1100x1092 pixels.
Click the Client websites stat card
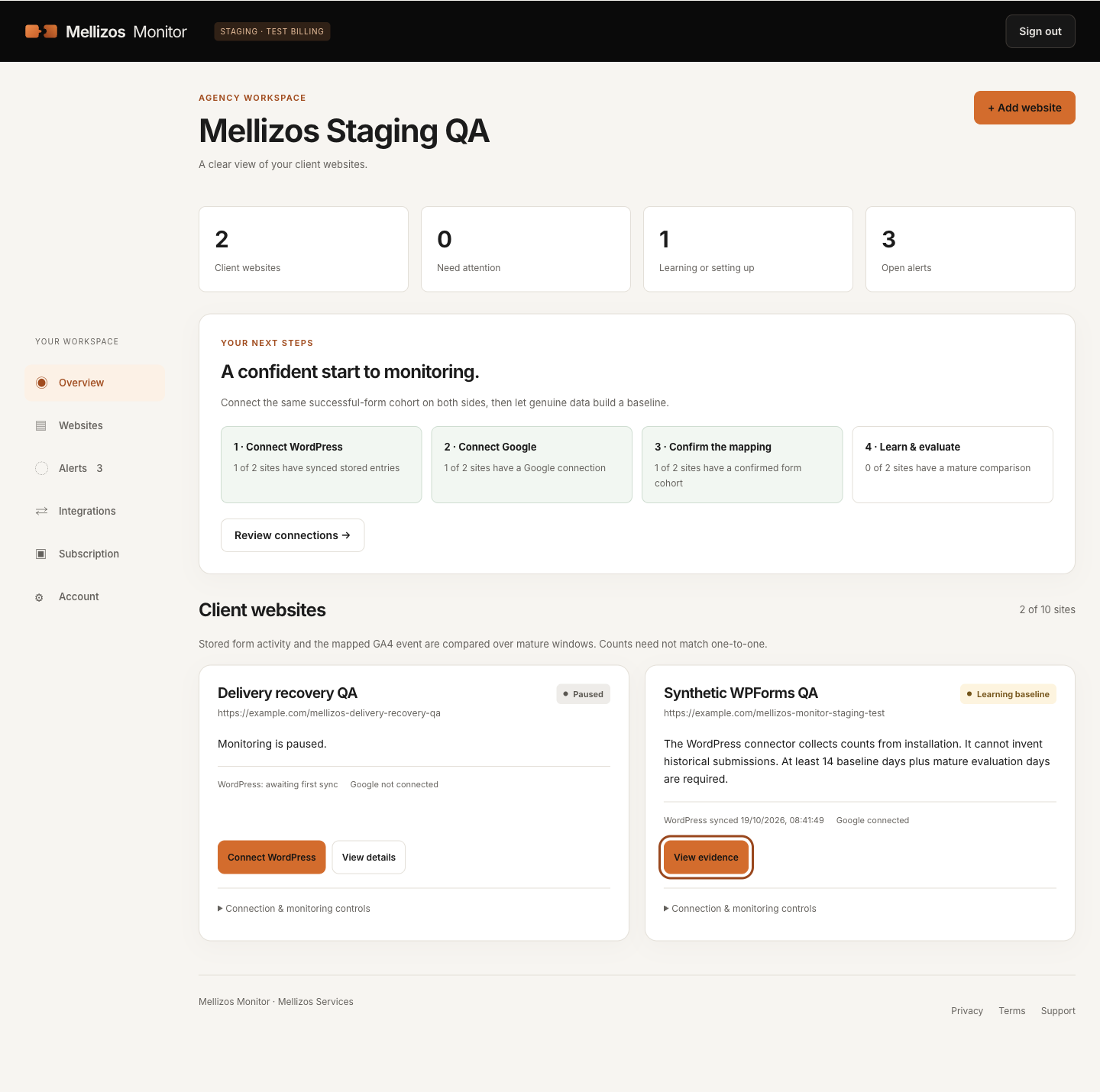tap(303, 249)
